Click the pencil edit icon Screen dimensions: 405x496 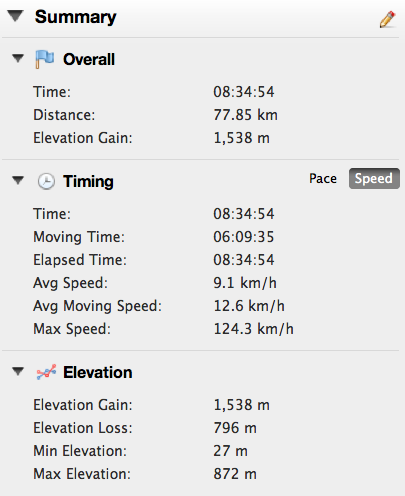tap(388, 19)
